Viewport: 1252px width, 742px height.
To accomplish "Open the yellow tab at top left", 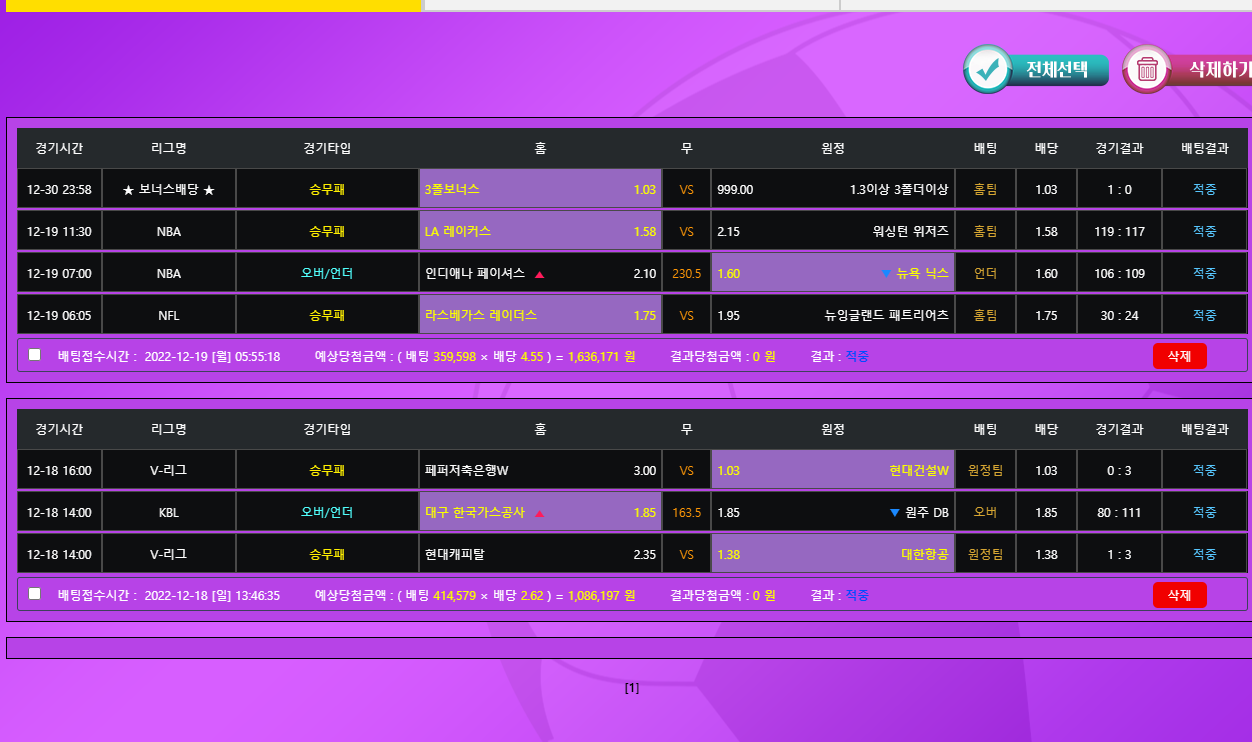I will coord(213,5).
